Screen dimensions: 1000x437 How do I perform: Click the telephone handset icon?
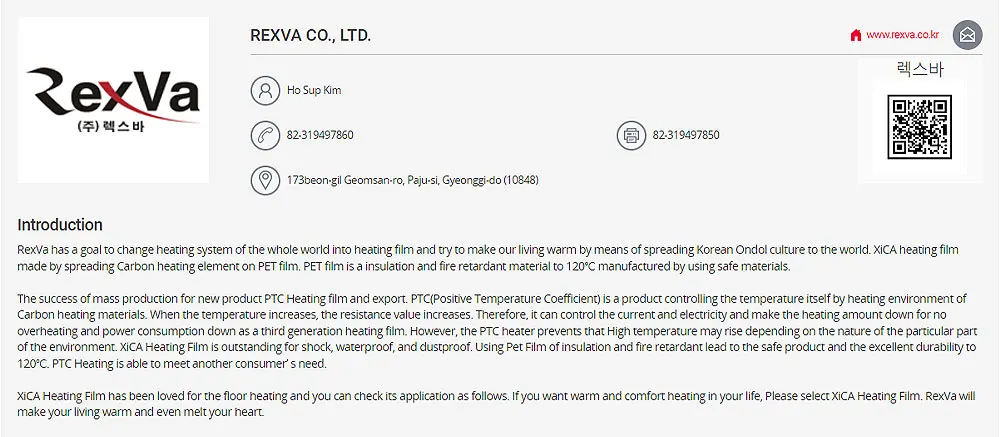265,135
